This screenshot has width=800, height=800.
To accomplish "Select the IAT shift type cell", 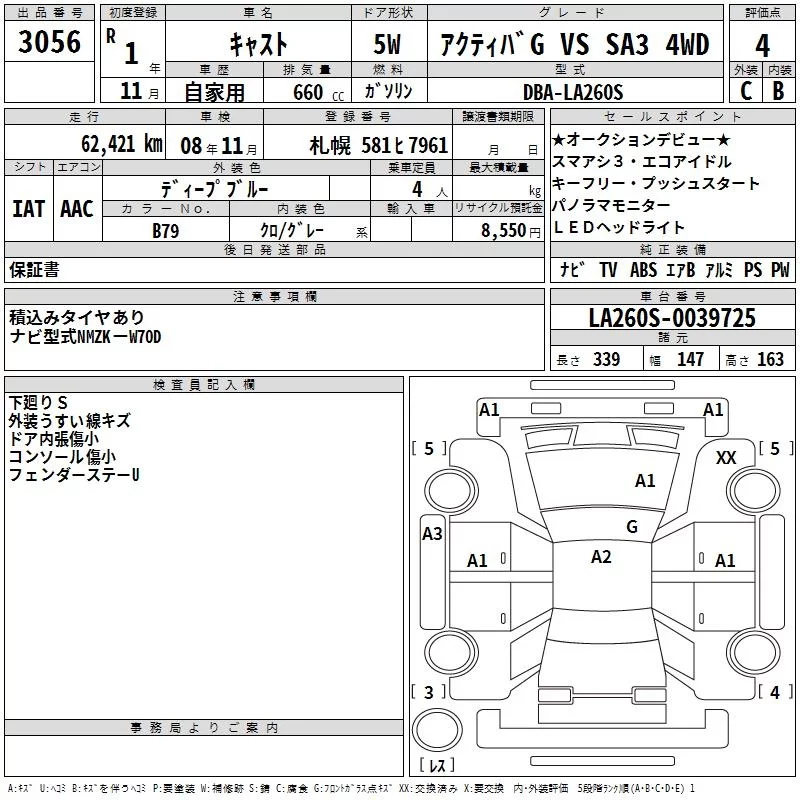I will [x=28, y=208].
